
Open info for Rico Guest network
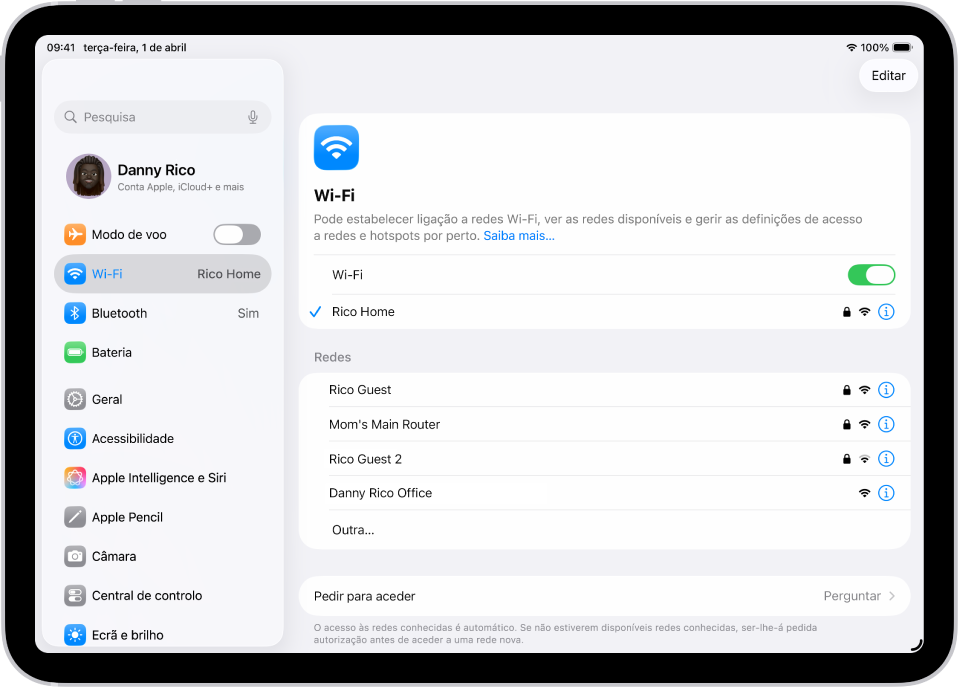(x=886, y=390)
